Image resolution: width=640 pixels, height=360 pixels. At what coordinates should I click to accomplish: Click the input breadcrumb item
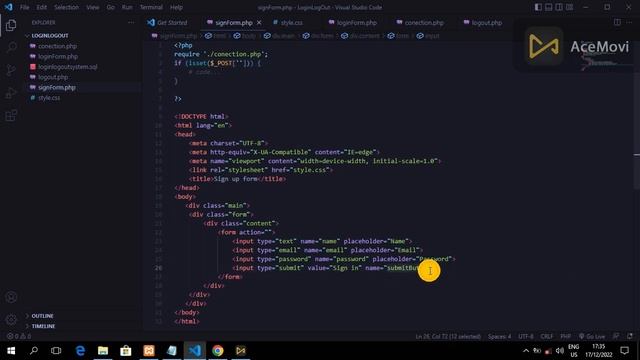(x=428, y=36)
